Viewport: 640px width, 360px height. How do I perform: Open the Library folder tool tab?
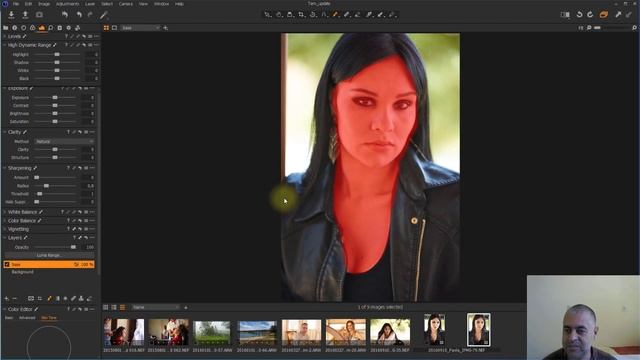coord(6,28)
